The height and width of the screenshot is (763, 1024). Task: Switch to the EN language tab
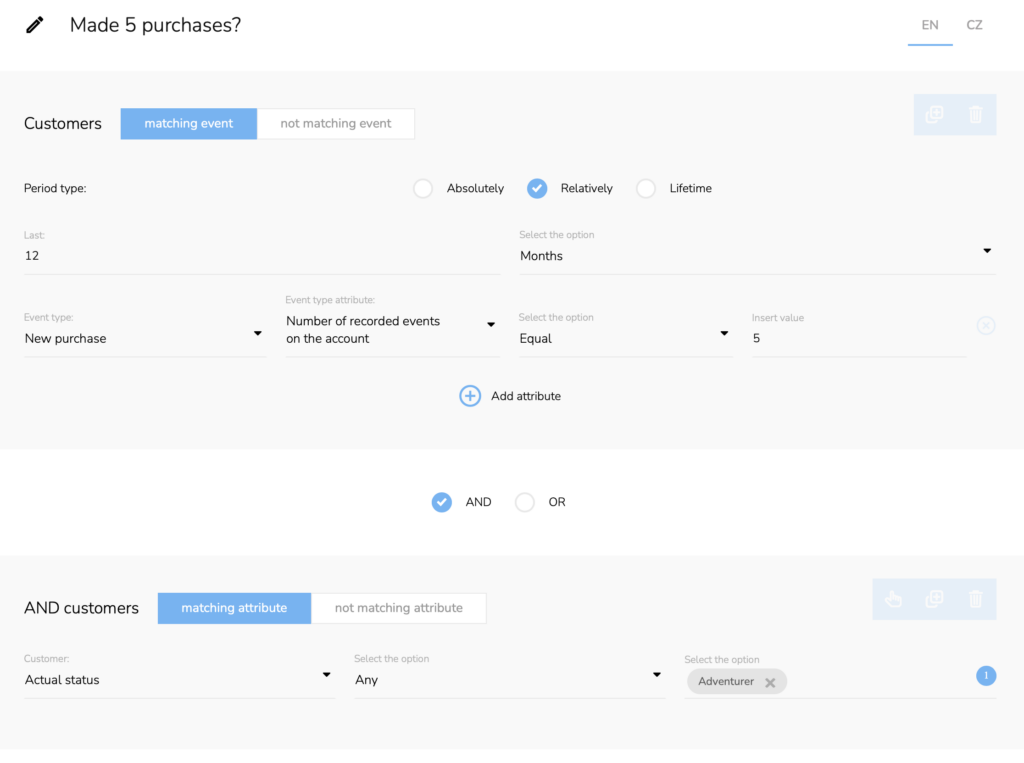point(930,25)
